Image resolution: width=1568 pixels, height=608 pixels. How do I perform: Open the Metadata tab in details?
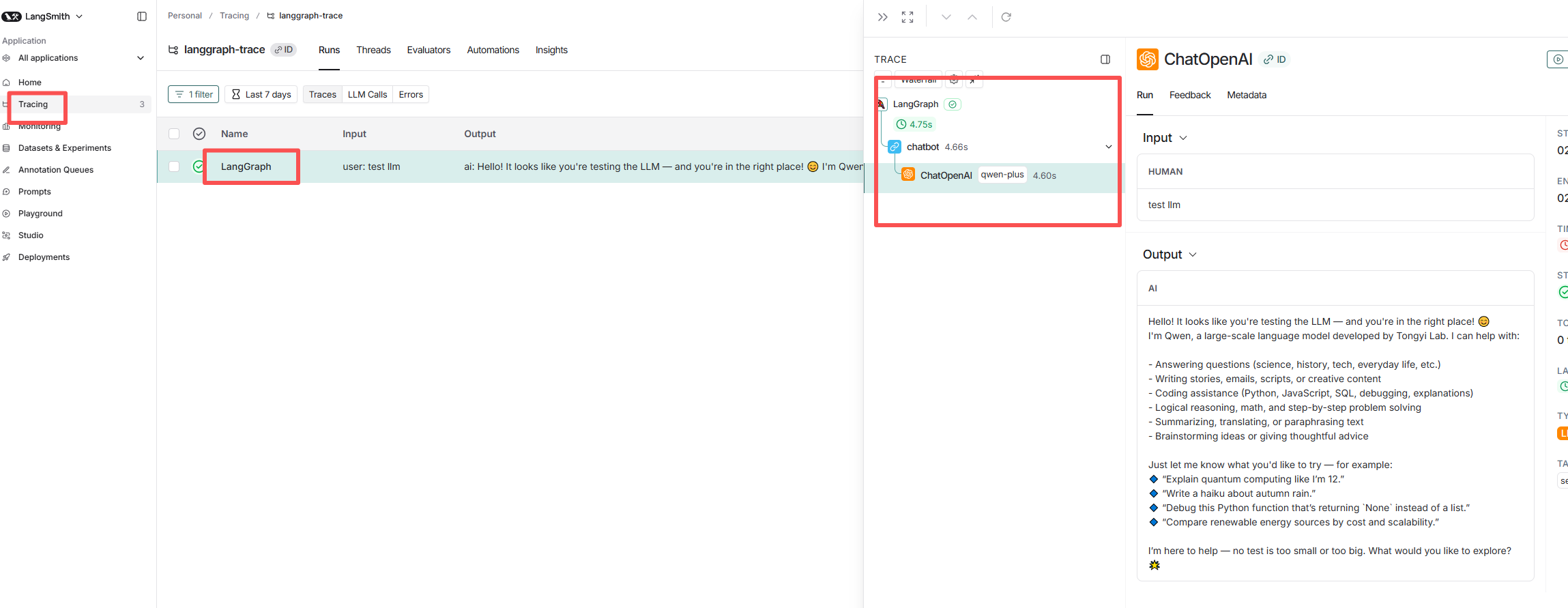pos(1247,95)
